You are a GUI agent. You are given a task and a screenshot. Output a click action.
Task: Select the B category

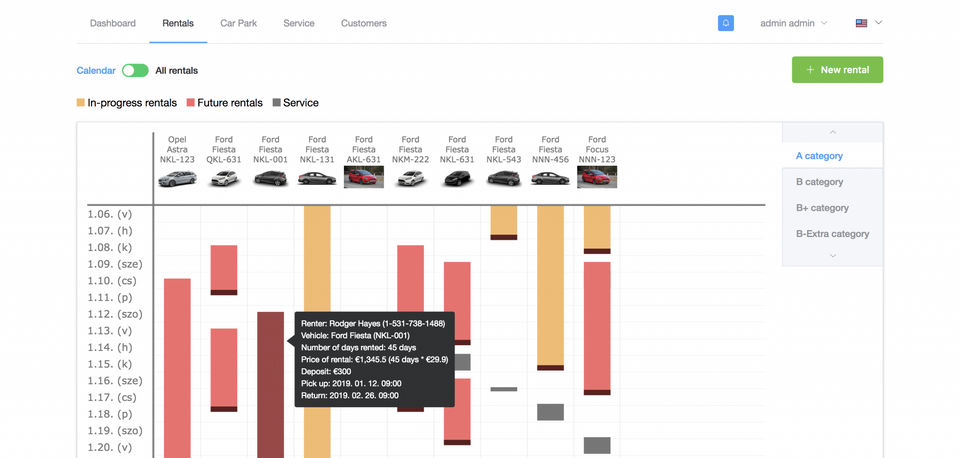pos(819,182)
